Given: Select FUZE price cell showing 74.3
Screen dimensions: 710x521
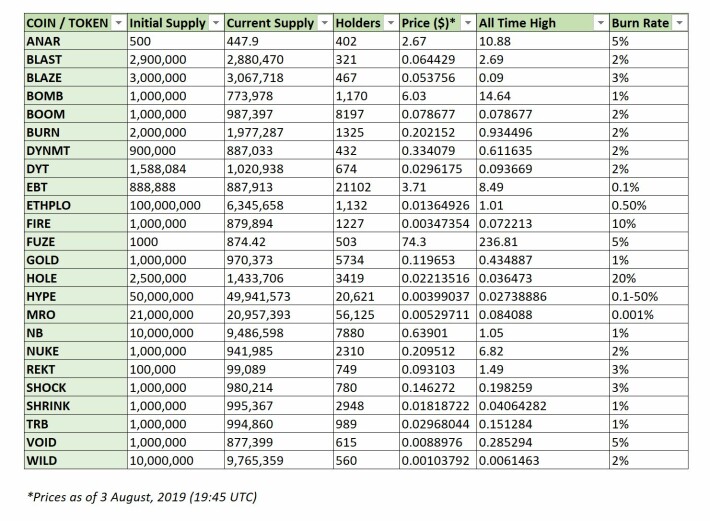Looking at the screenshot, I should click(438, 242).
